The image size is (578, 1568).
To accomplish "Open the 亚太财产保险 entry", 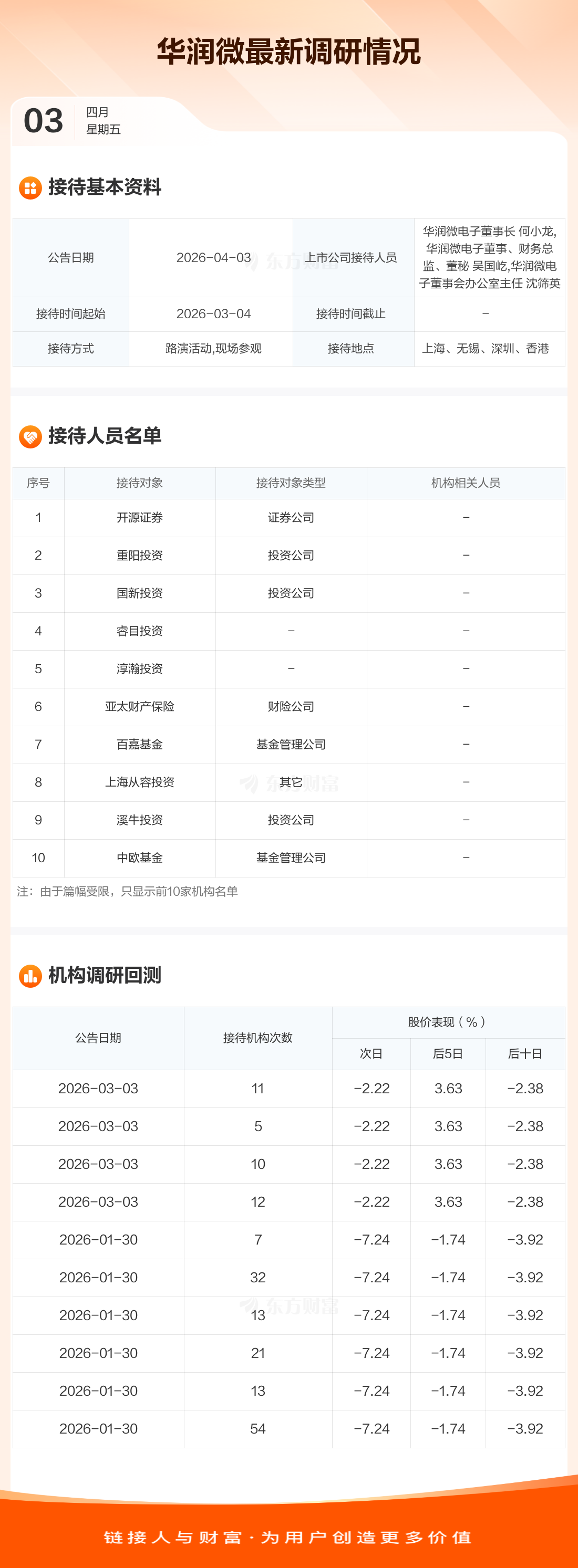I will tap(139, 707).
